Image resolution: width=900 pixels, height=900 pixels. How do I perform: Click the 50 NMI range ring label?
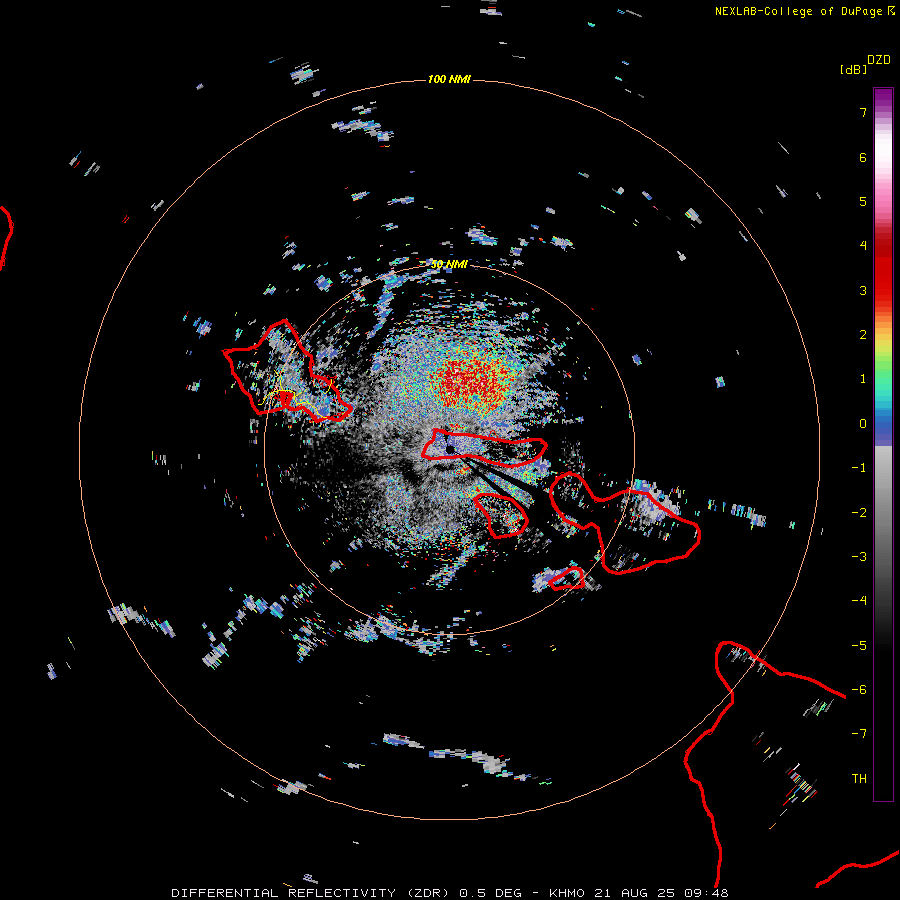[449, 265]
